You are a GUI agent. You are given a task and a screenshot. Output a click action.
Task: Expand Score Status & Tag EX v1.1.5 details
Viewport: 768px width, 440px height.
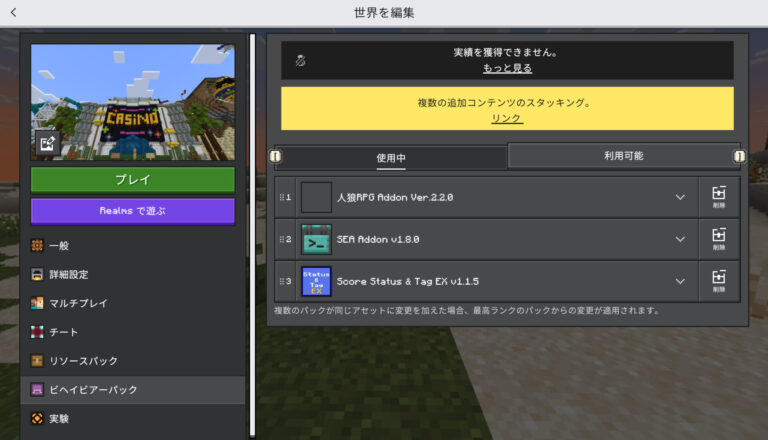click(x=680, y=282)
